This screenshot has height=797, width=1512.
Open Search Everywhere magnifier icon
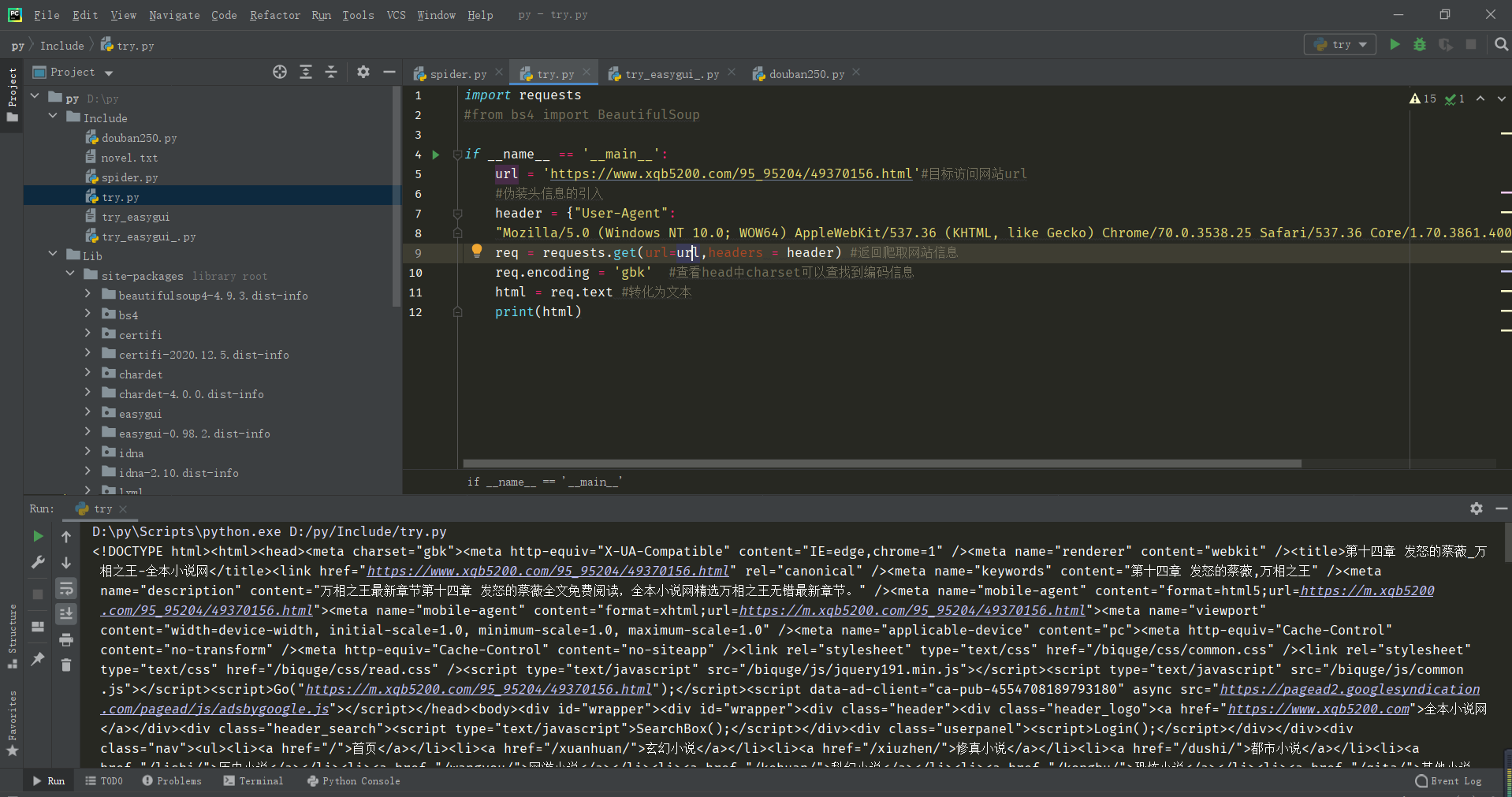pos(1501,45)
